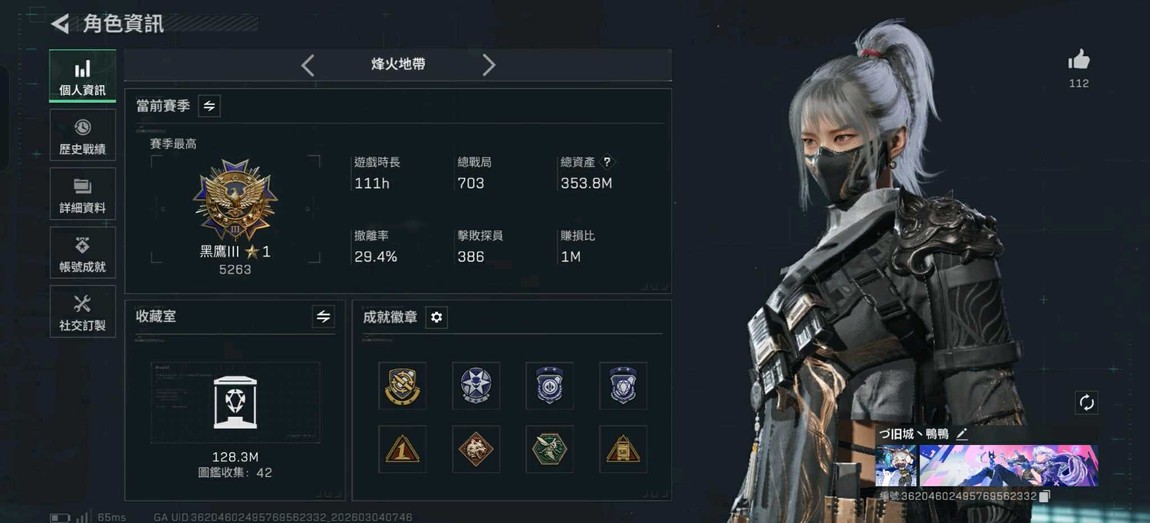1150x523 pixels.
Task: Edit nickname with the pencil icon
Action: (962, 434)
